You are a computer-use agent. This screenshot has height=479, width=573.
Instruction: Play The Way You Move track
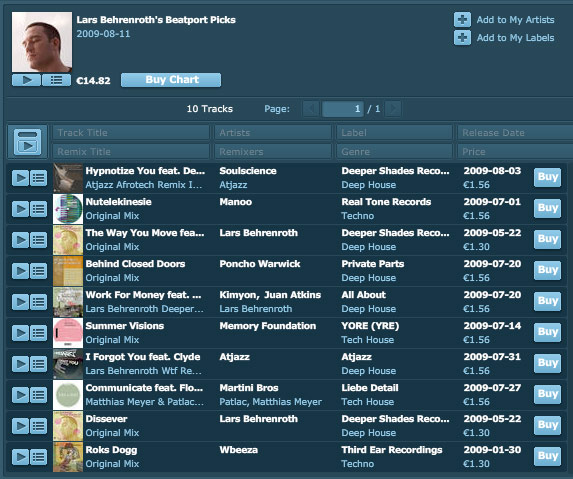point(20,240)
